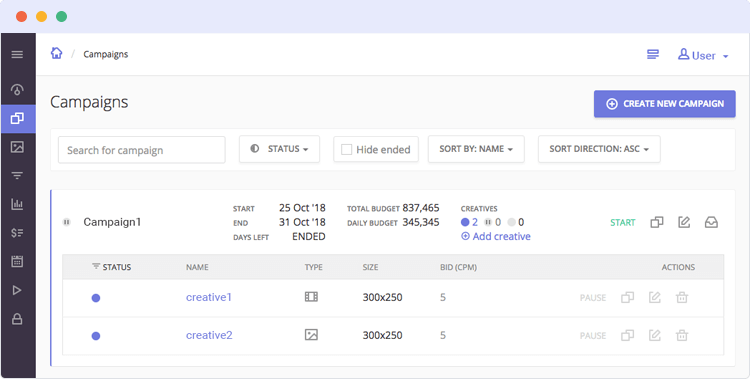
Task: Click Campaign1 paused status icon
Action: coord(66,222)
